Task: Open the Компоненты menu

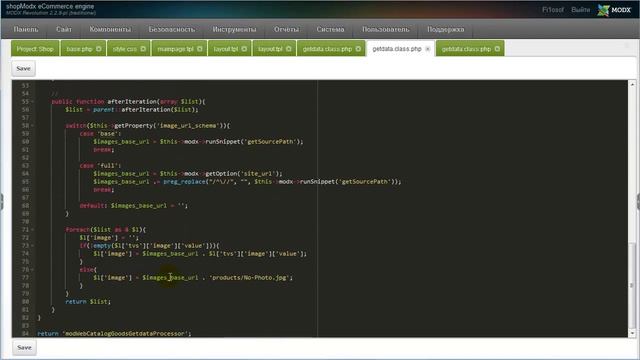Action: [110, 29]
